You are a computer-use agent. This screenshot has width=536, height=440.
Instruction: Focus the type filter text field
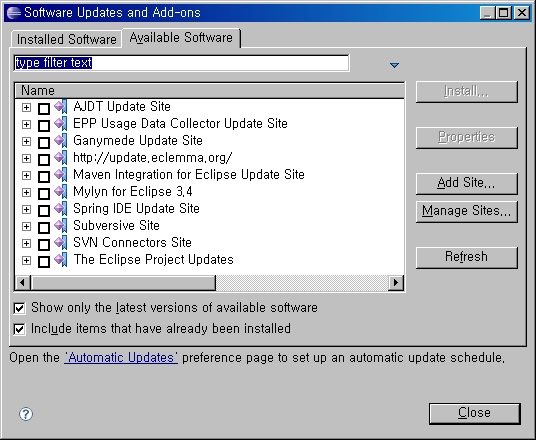point(182,63)
